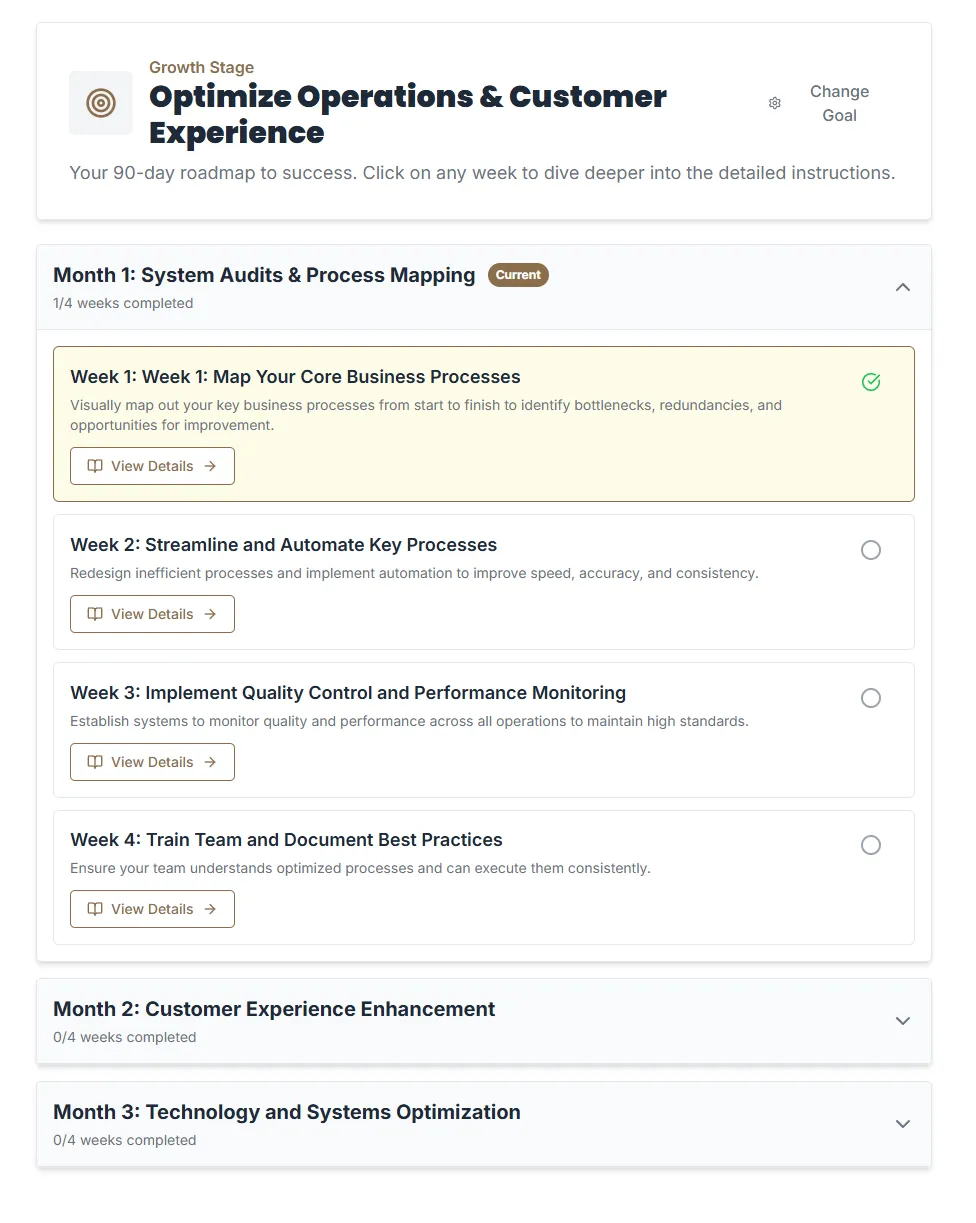Click Month 2 Customer Experience Enhancement heading
This screenshot has width=976, height=1223.
pos(274,1009)
